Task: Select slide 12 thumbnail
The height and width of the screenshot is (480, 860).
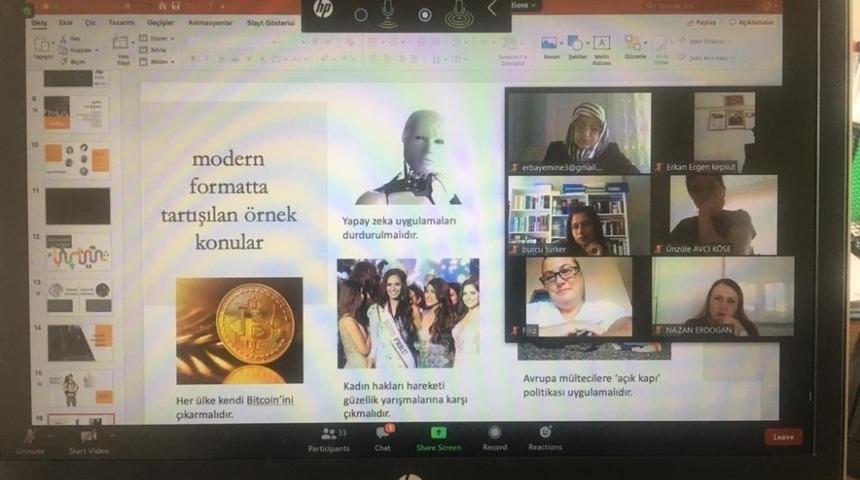Action: tap(78, 252)
